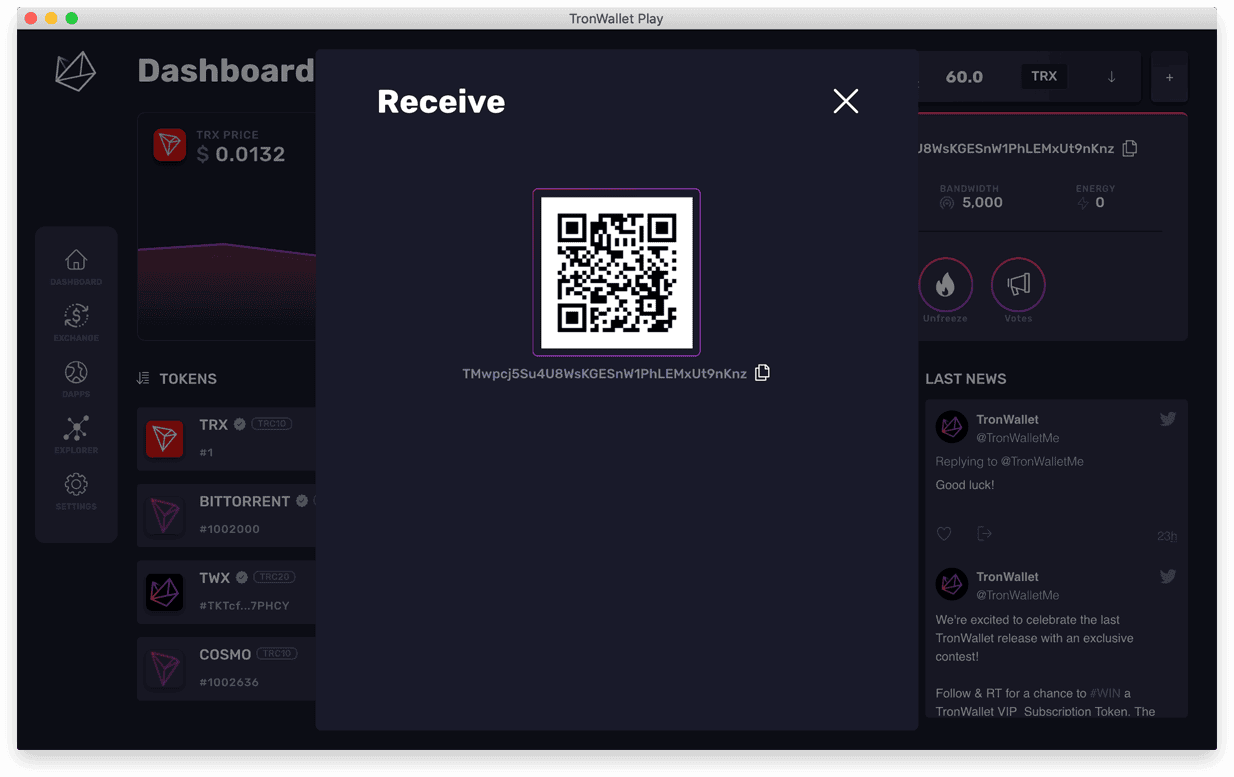Click the tokens sort icon next to TOKENS
The height and width of the screenshot is (777, 1234).
click(x=143, y=378)
